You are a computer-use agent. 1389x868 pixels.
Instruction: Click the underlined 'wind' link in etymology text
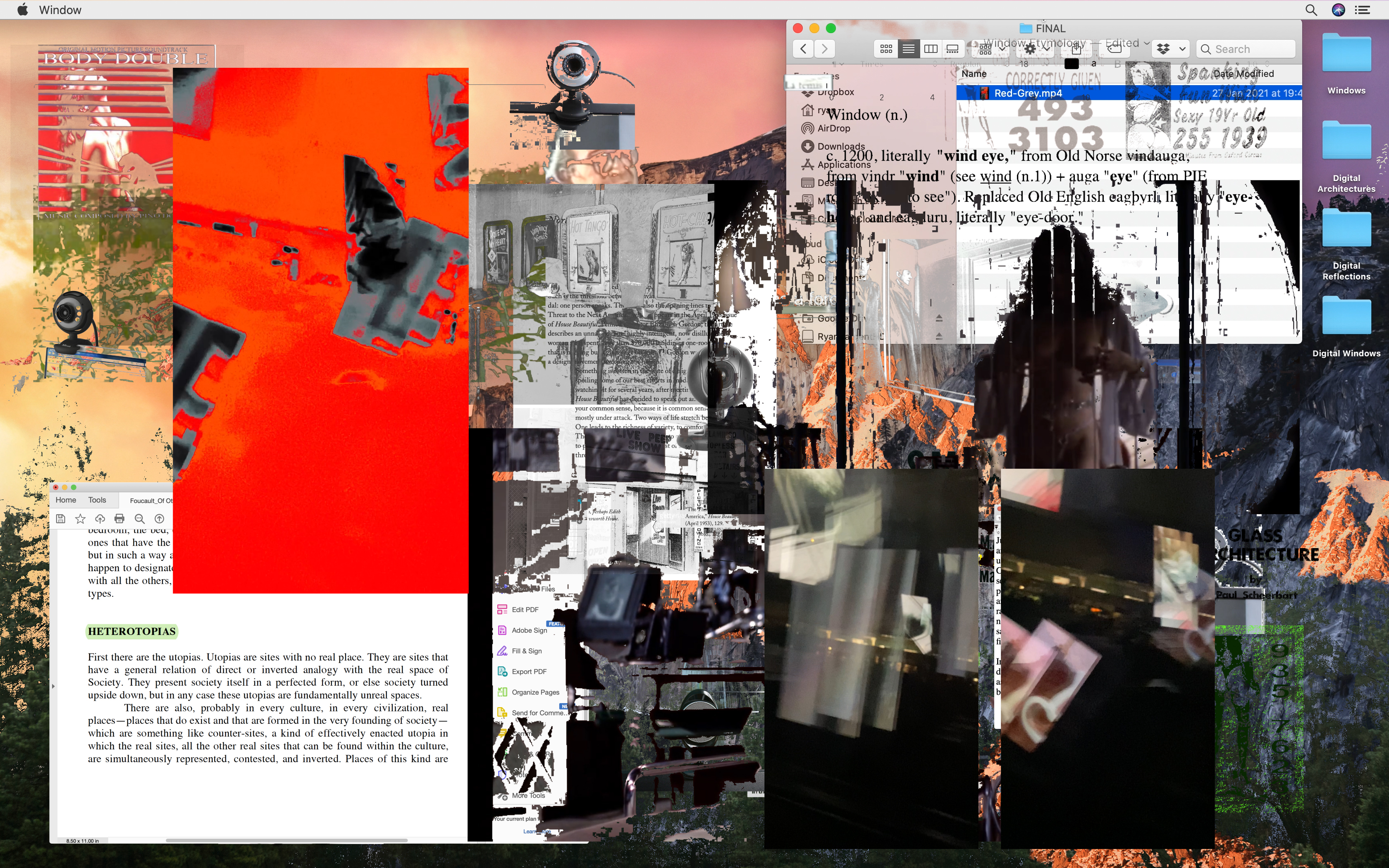(995, 176)
